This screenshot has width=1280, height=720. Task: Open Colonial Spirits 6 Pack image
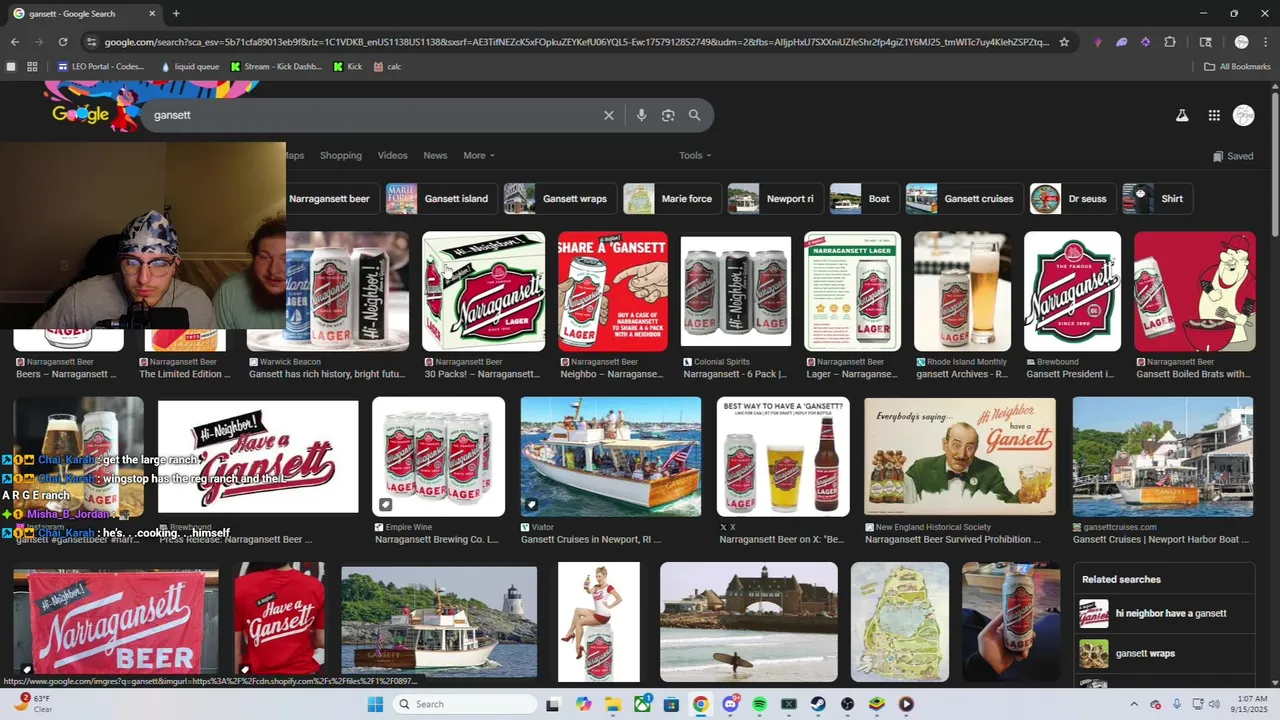pyautogui.click(x=735, y=291)
